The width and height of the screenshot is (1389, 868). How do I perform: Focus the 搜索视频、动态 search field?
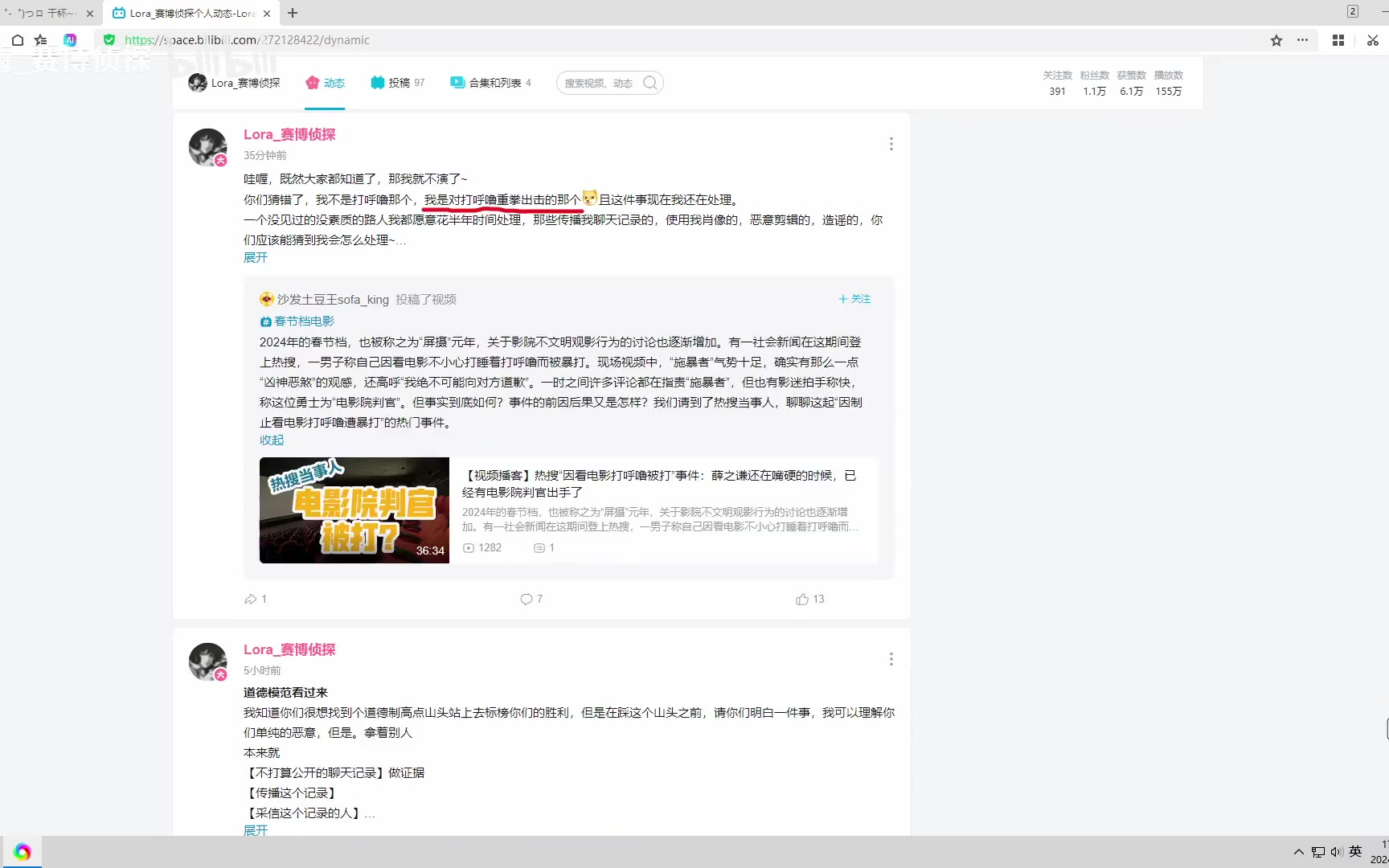[x=599, y=83]
